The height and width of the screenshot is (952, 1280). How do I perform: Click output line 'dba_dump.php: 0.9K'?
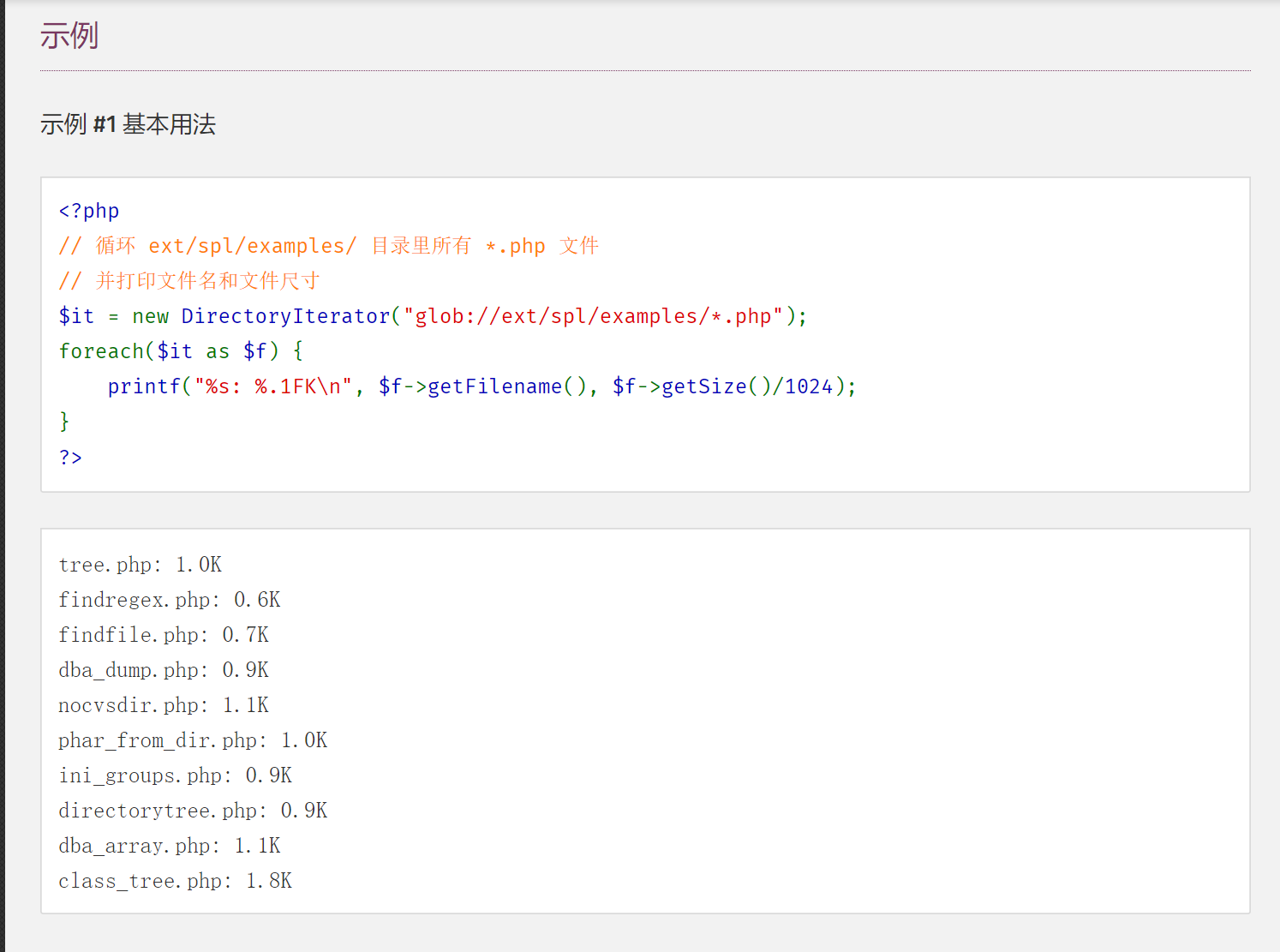click(164, 670)
